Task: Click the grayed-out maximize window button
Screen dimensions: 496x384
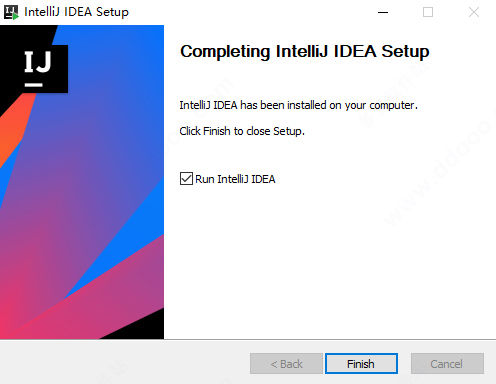Action: (428, 12)
